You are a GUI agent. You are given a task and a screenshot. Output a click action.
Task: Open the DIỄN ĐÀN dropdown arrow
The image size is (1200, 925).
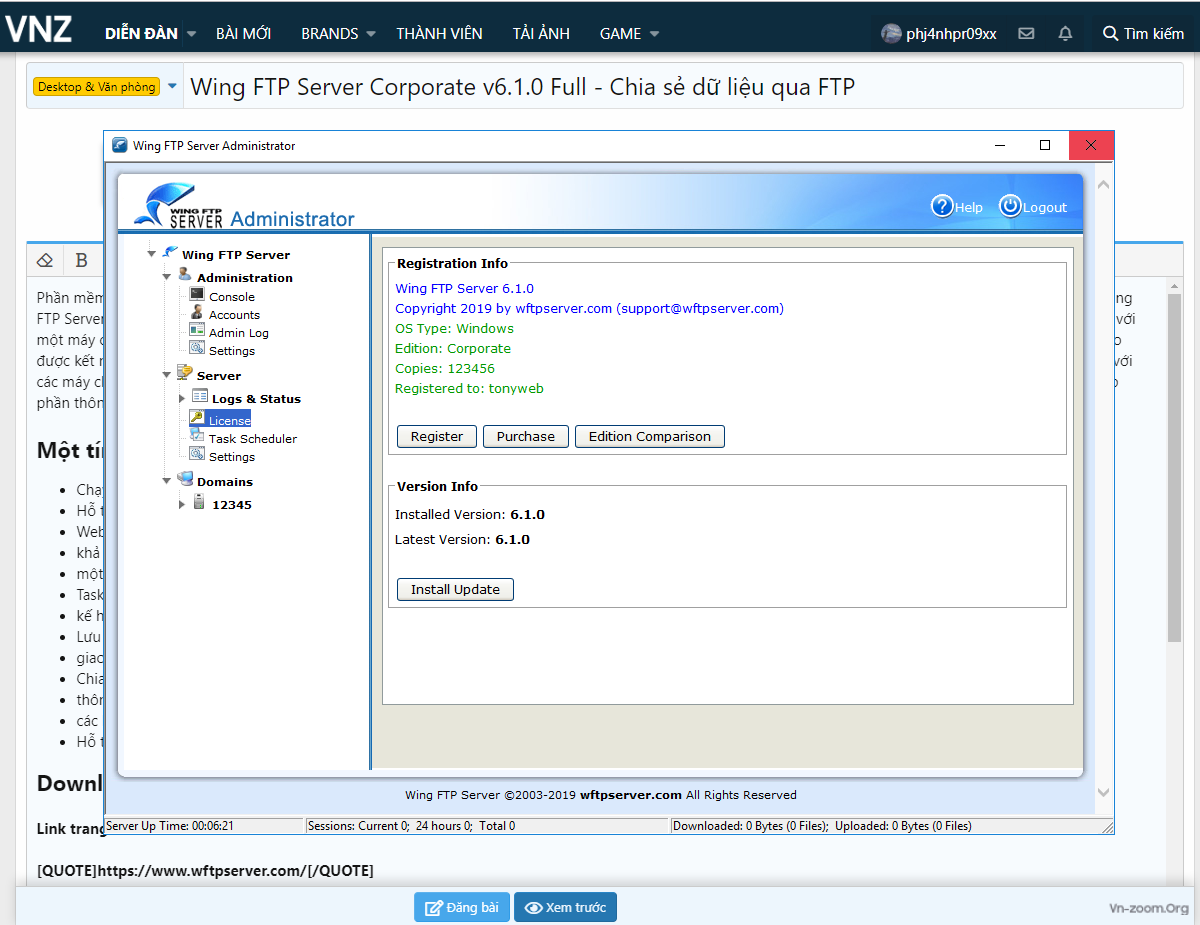(x=191, y=34)
